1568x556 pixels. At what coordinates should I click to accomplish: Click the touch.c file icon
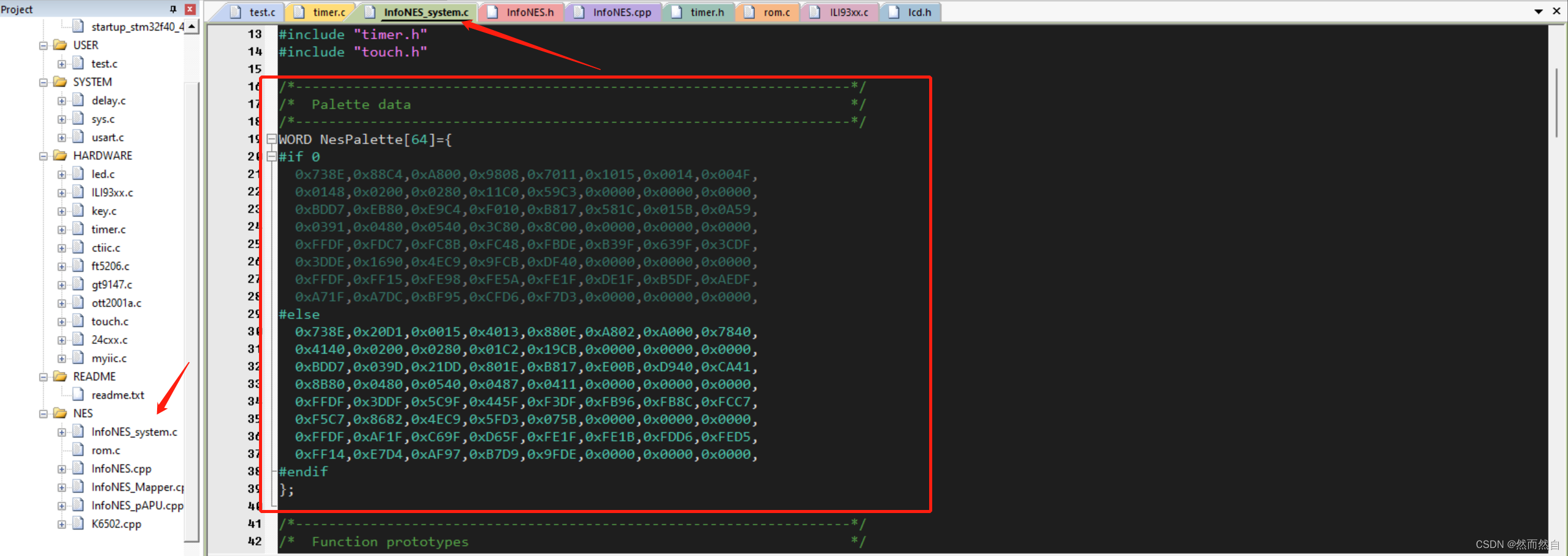coord(78,320)
